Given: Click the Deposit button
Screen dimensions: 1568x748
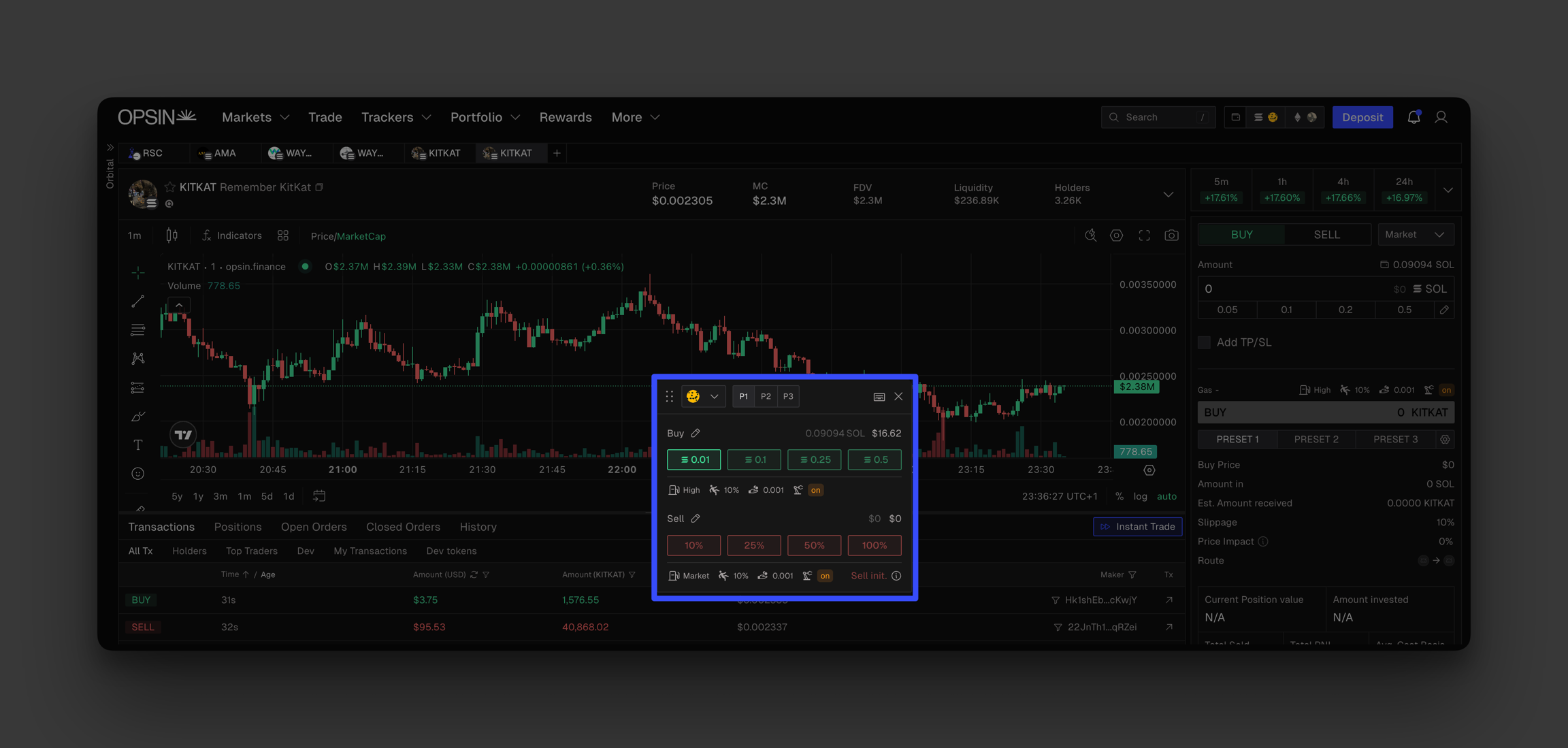Looking at the screenshot, I should pyautogui.click(x=1362, y=117).
